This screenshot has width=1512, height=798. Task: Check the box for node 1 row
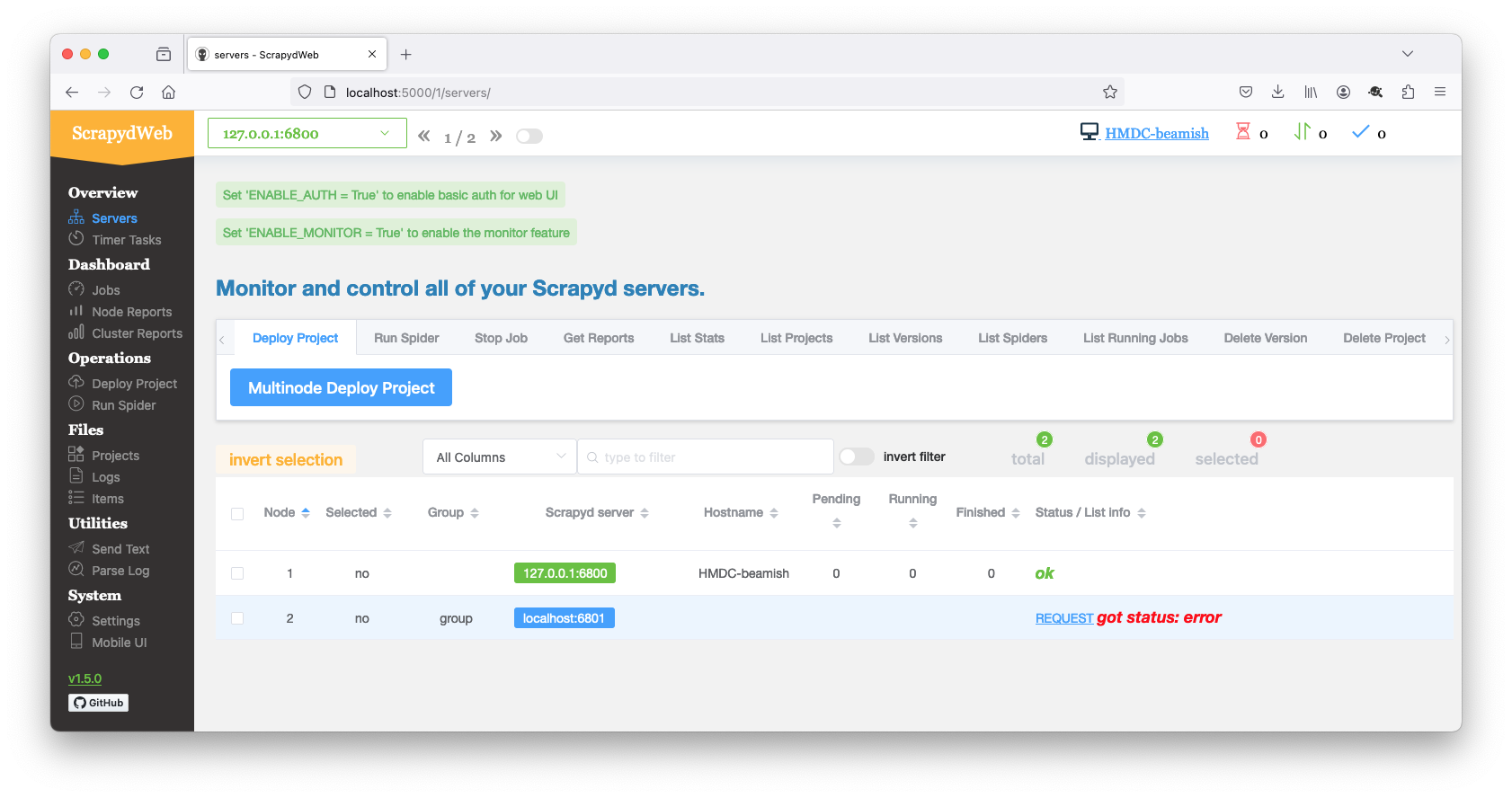click(237, 573)
